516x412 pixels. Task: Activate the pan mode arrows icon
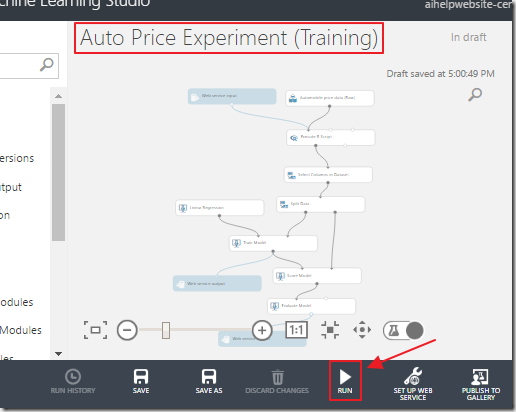362,330
